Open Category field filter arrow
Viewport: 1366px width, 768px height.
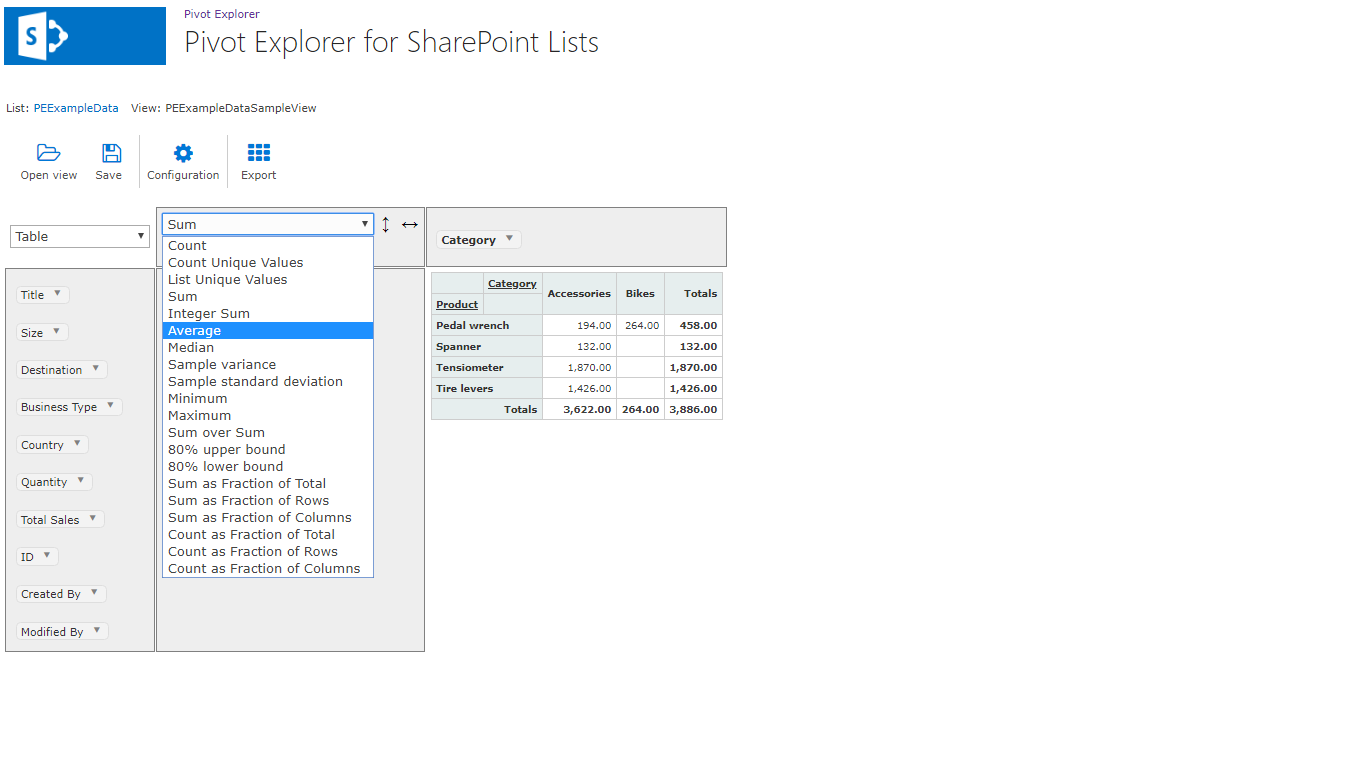point(509,238)
